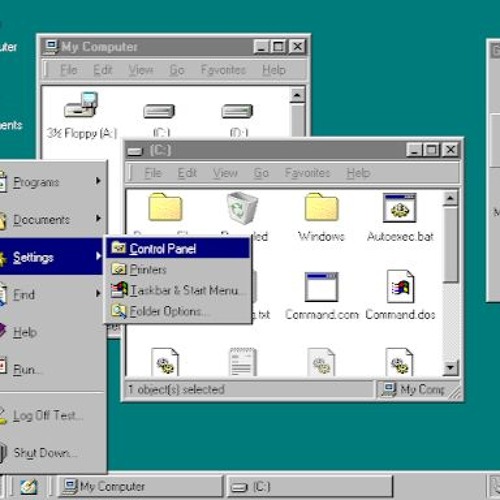Open Taskbar & Start Menu settings
Image resolution: width=500 pixels, height=500 pixels.
tap(178, 290)
